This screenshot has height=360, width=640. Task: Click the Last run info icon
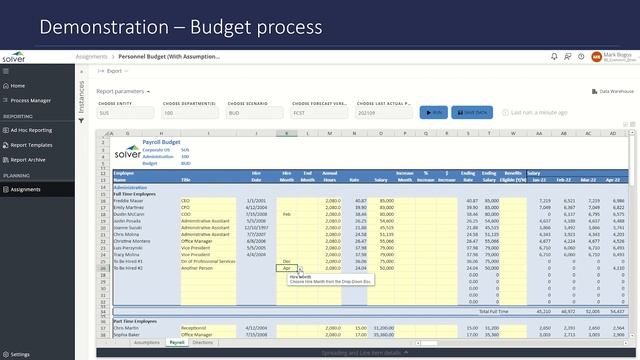[505, 113]
